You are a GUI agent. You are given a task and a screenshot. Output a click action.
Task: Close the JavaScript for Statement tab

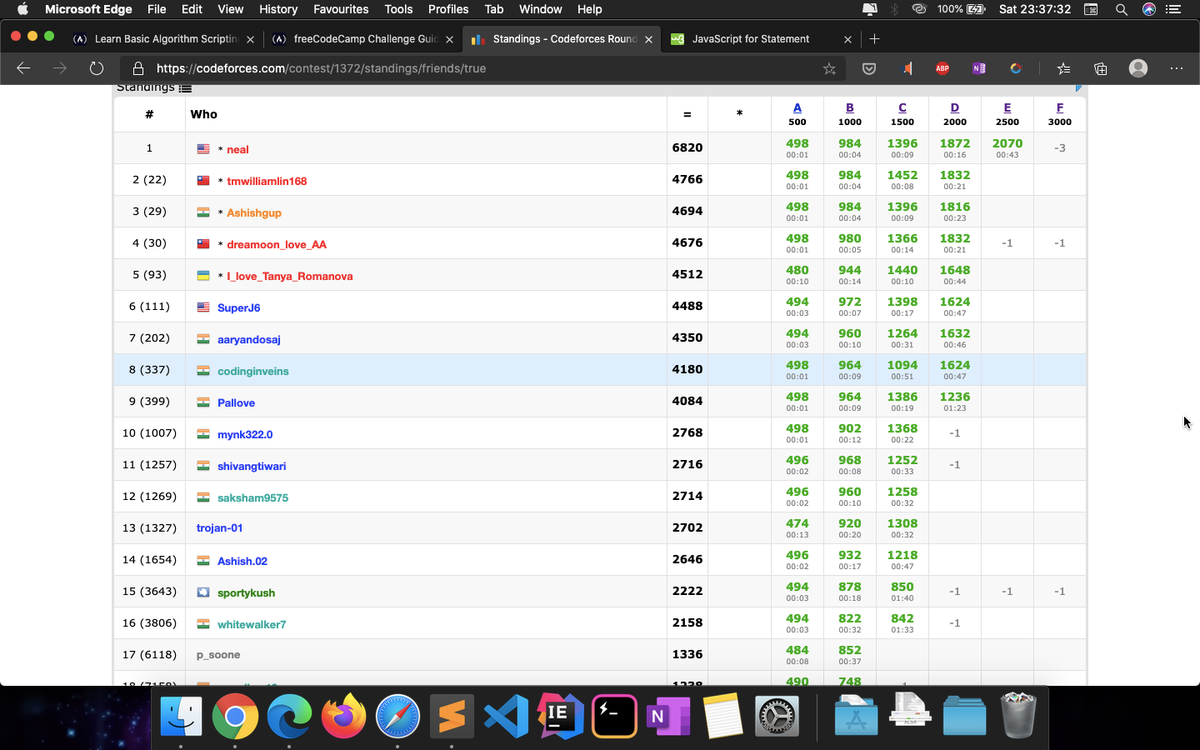848,40
